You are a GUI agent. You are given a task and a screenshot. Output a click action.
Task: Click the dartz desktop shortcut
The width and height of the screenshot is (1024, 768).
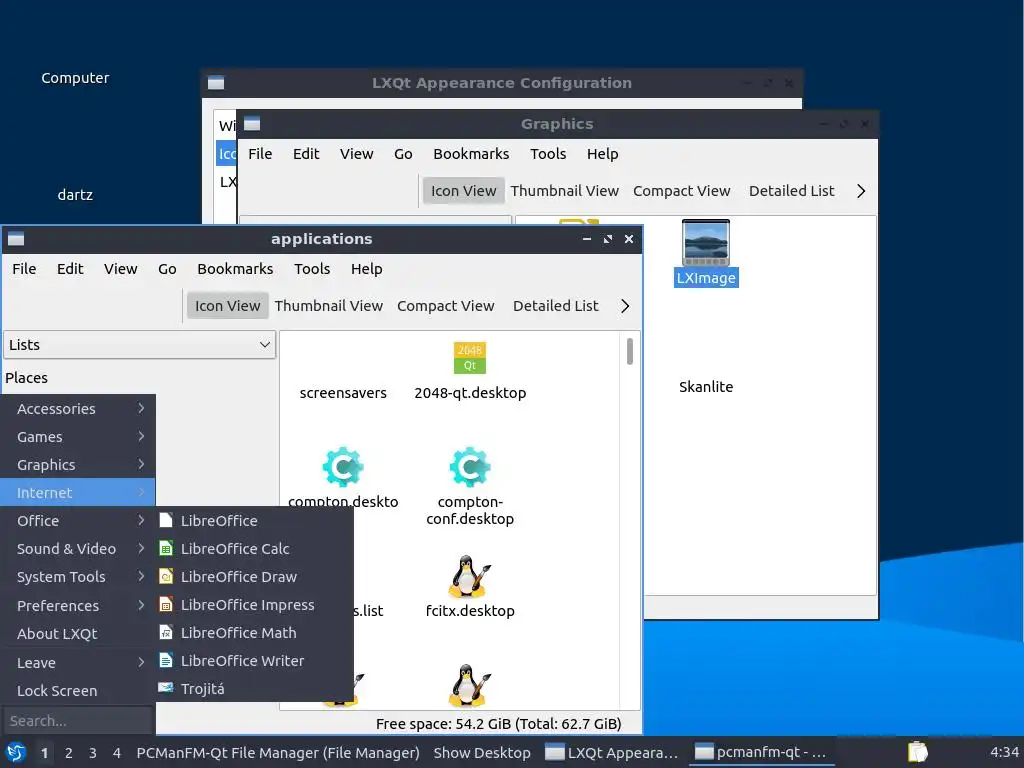pos(75,195)
